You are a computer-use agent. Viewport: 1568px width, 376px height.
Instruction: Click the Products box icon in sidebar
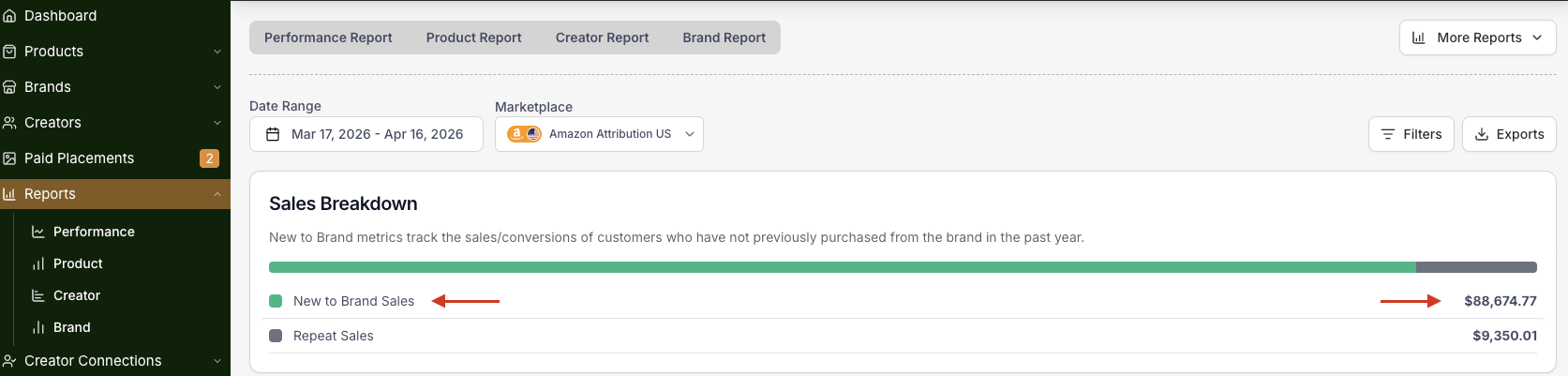pos(9,52)
